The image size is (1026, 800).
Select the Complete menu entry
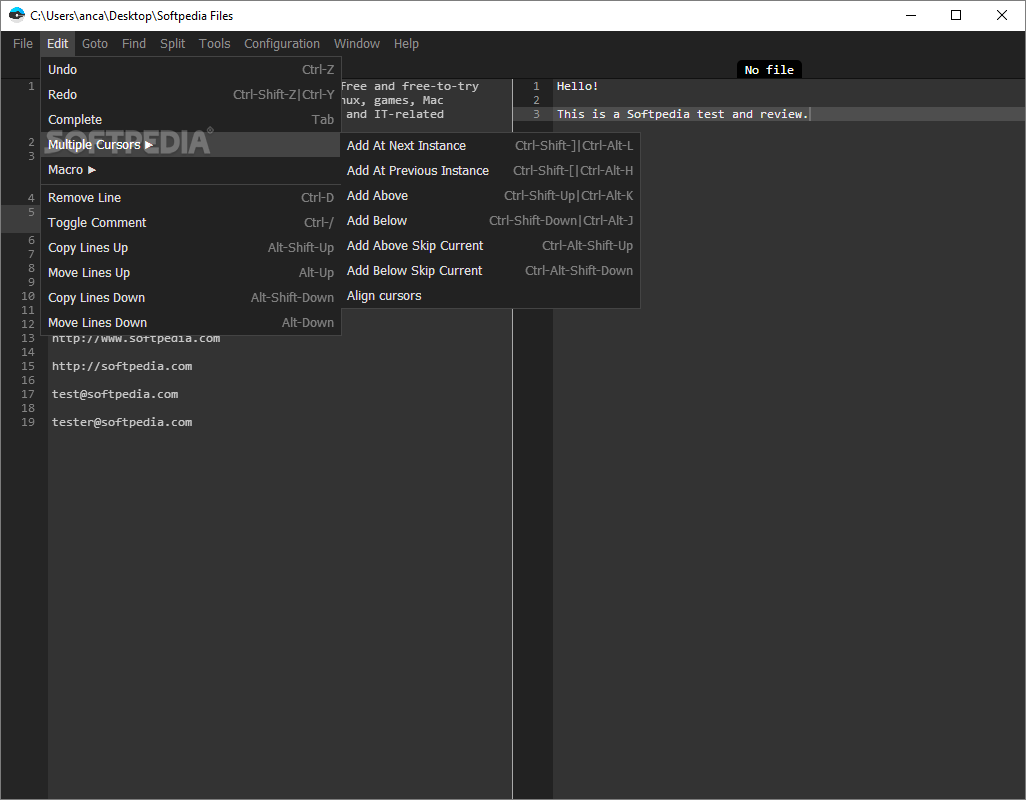click(191, 120)
